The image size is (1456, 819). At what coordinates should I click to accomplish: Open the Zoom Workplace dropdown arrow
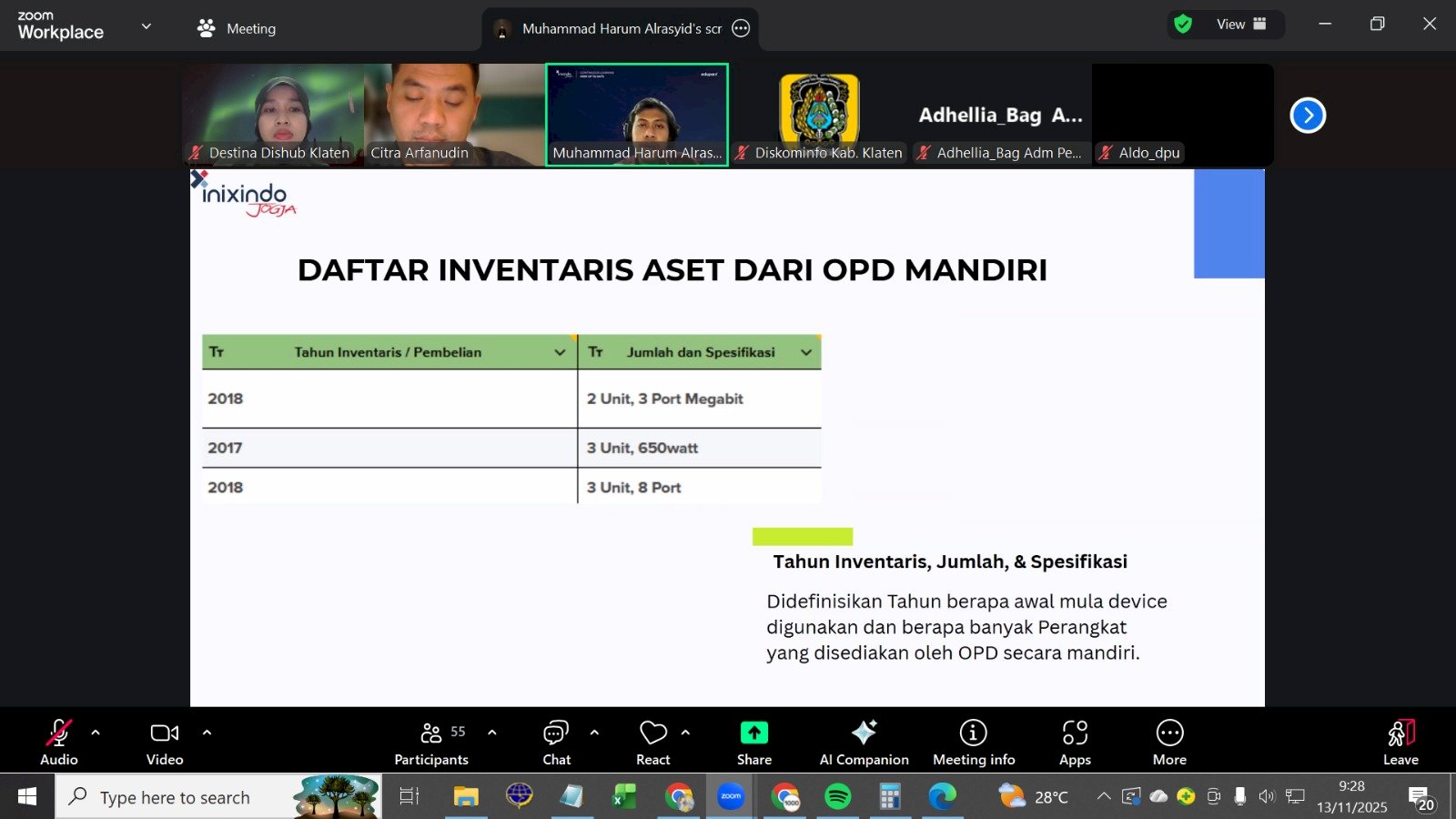tap(146, 25)
